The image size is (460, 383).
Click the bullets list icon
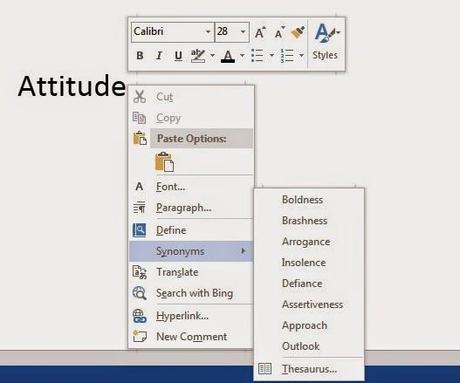tap(257, 55)
